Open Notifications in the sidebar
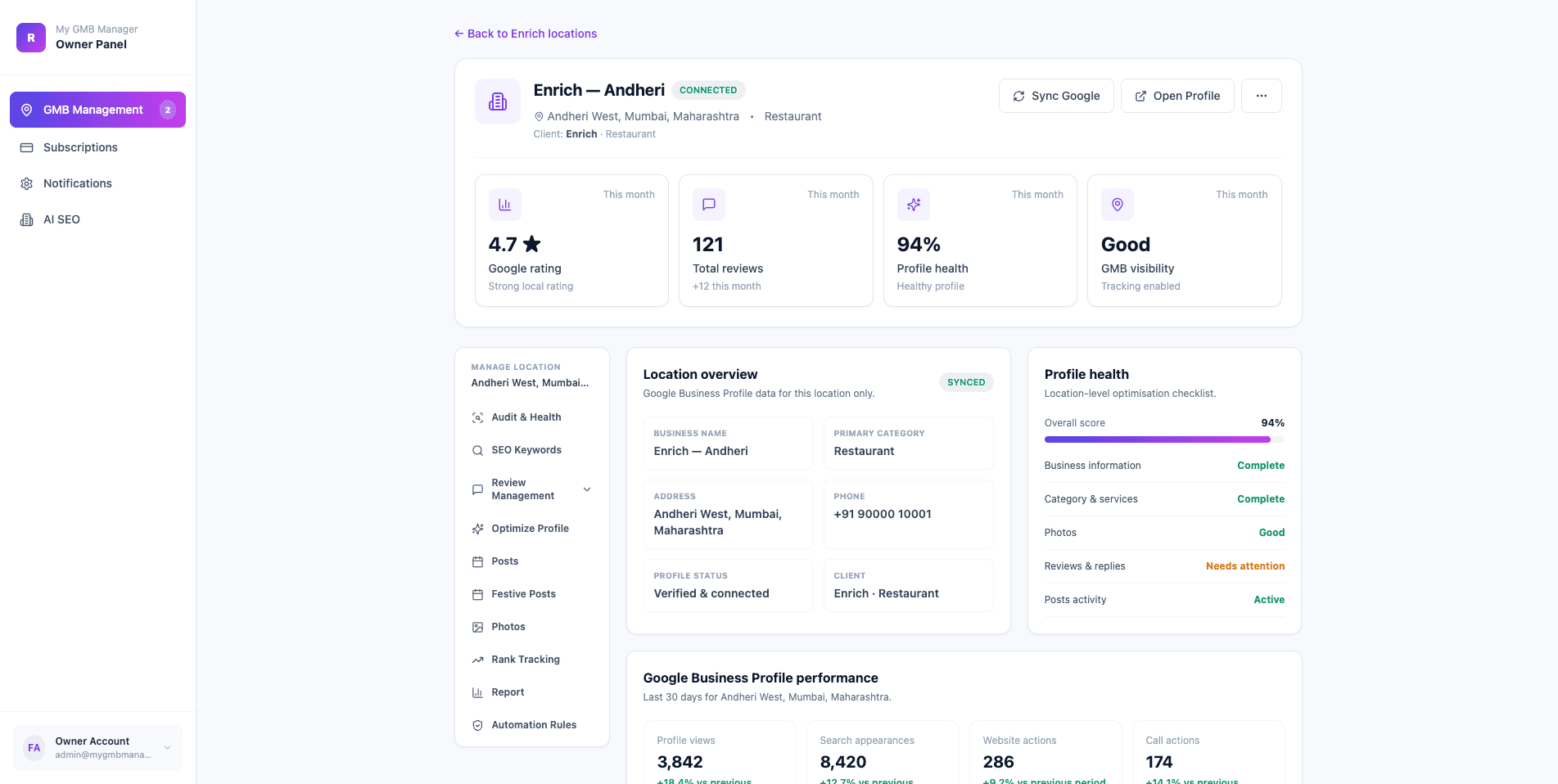1558x784 pixels. pyautogui.click(x=97, y=183)
